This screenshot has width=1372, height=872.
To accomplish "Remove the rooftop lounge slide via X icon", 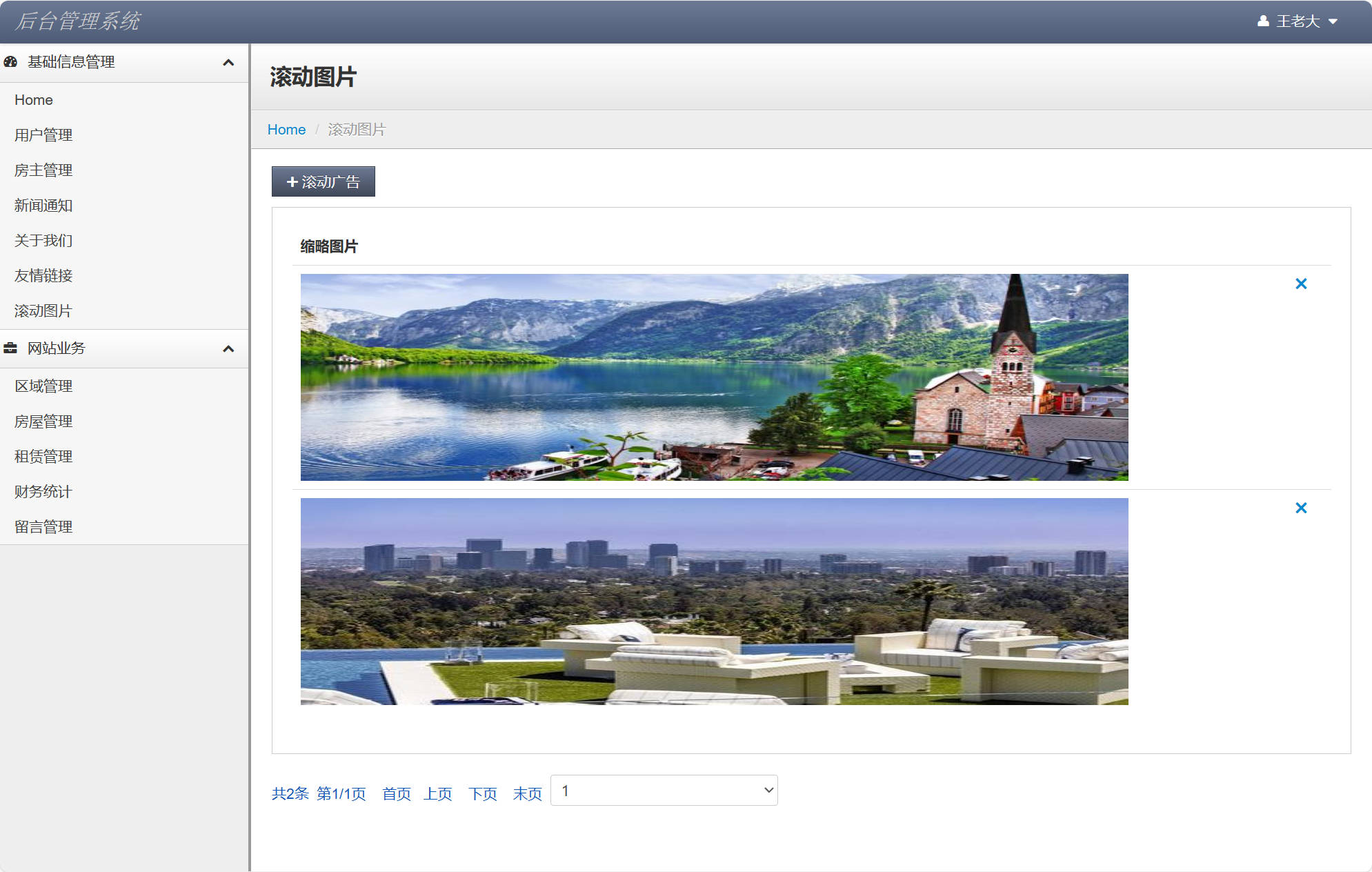I will point(1301,507).
